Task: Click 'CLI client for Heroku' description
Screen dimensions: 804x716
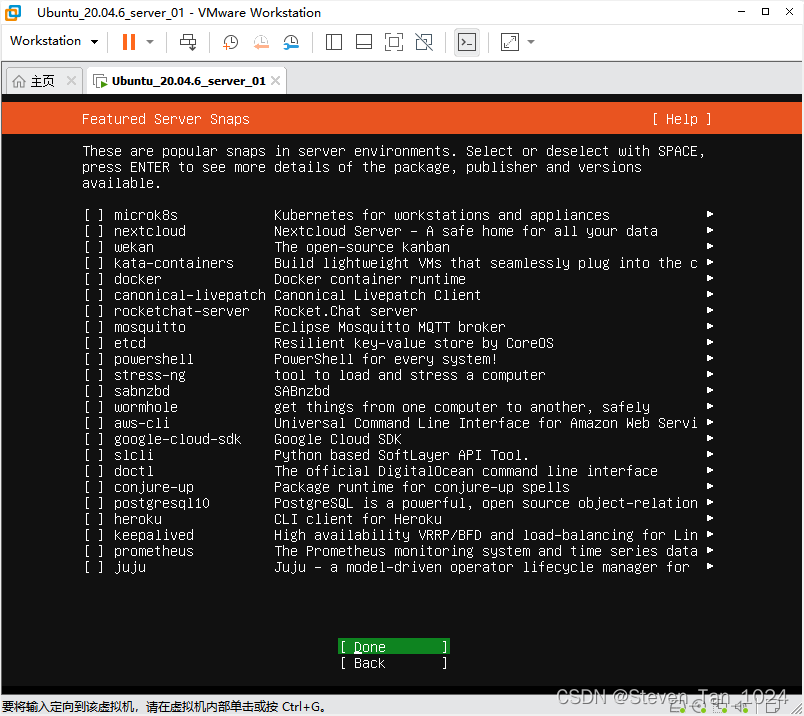Action: [358, 519]
